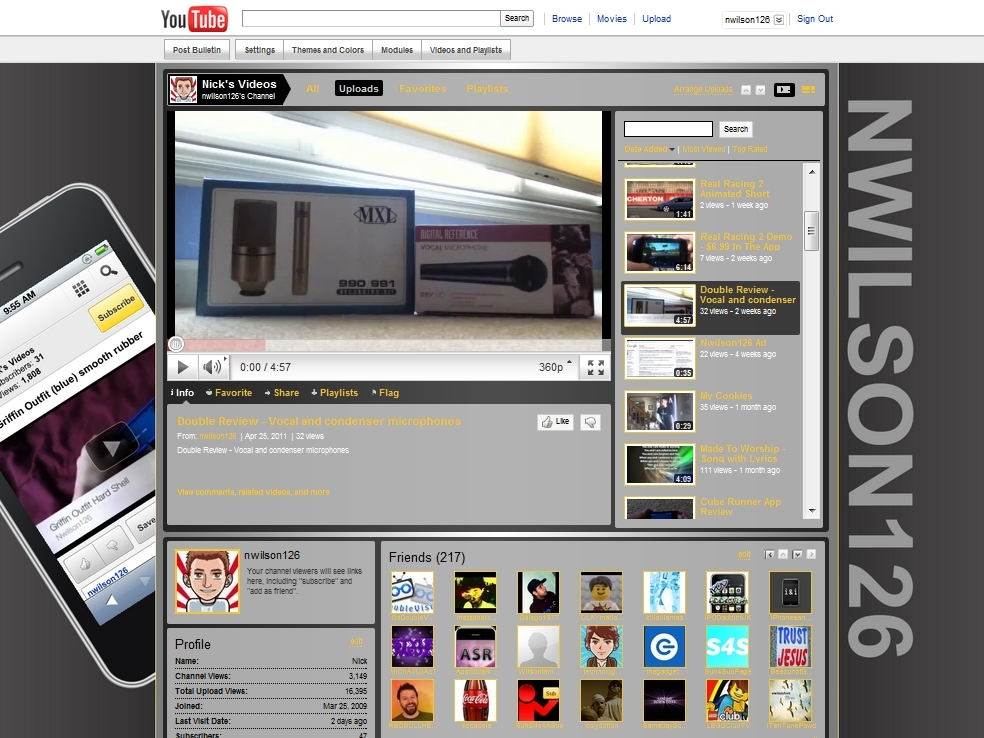The width and height of the screenshot is (984, 738).
Task: Open Real Racing 2 Animated Short thumbnail
Action: (660, 200)
